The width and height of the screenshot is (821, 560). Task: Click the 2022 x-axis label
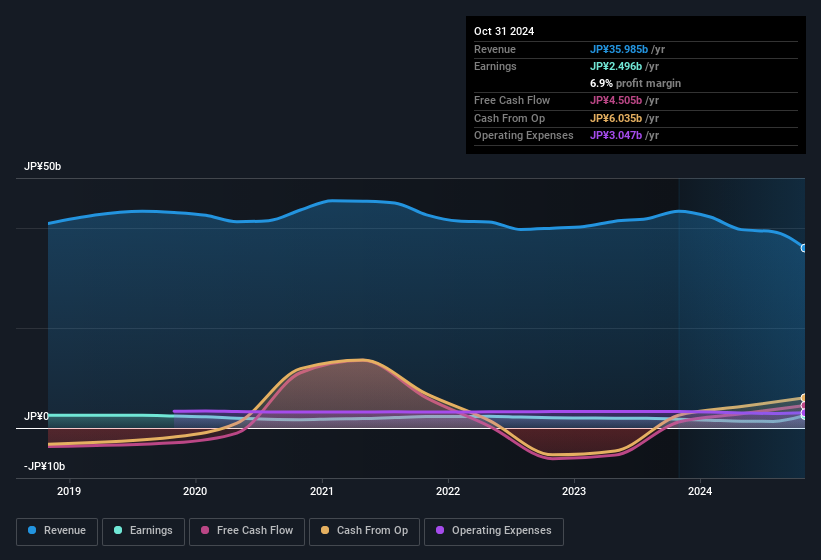448,491
